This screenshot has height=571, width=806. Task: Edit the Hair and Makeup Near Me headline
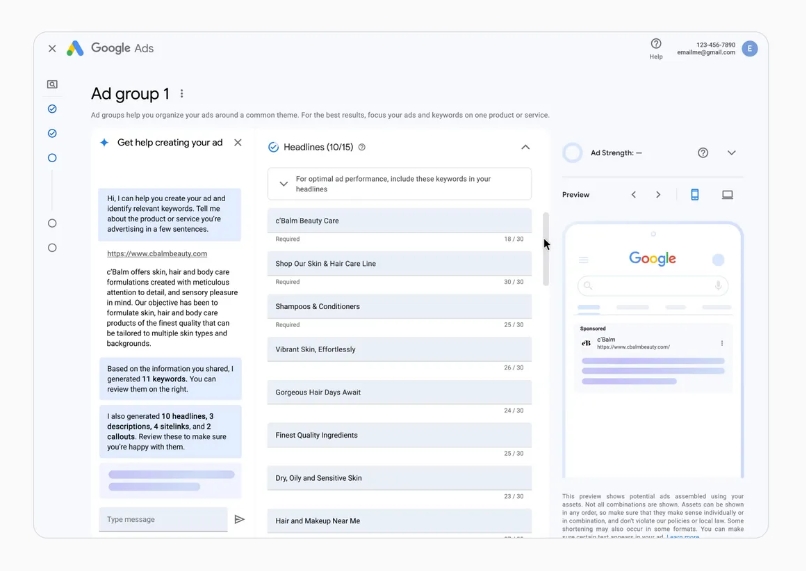point(399,521)
